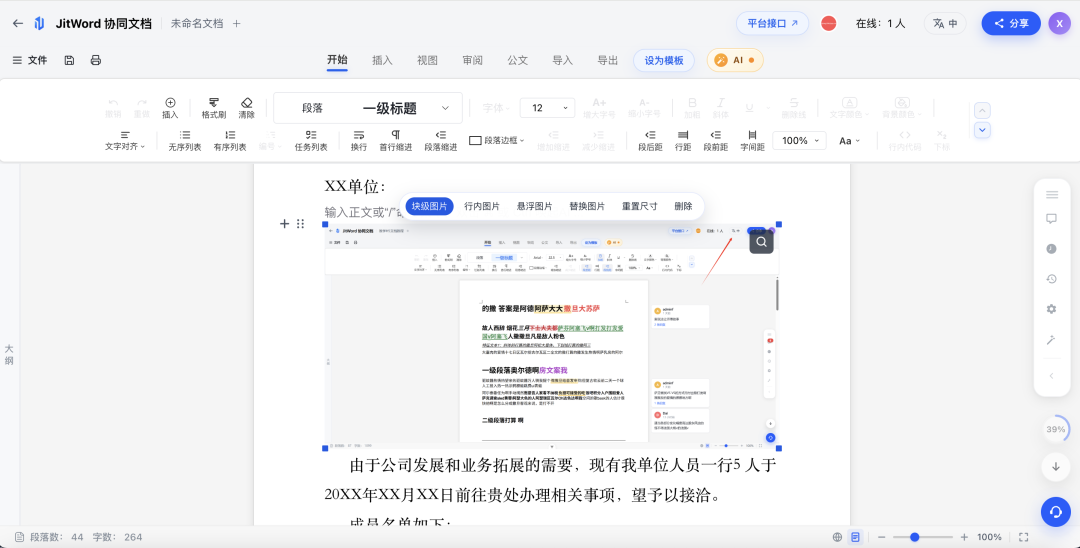1080x548 pixels.
Task: Click the down-arrow jump-to-bottom button
Action: click(x=1055, y=466)
